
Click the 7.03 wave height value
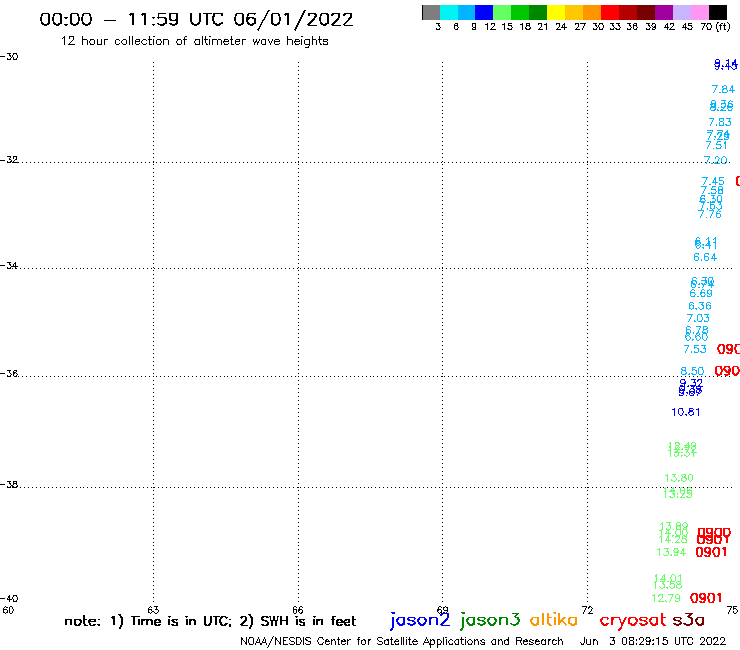click(x=698, y=318)
